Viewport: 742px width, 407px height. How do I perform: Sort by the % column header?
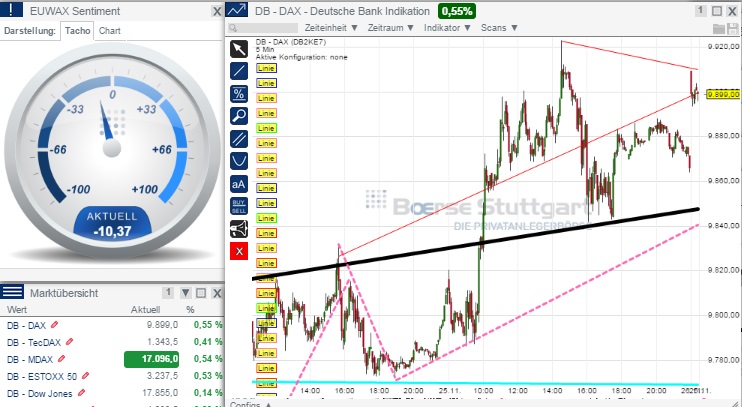[190, 310]
